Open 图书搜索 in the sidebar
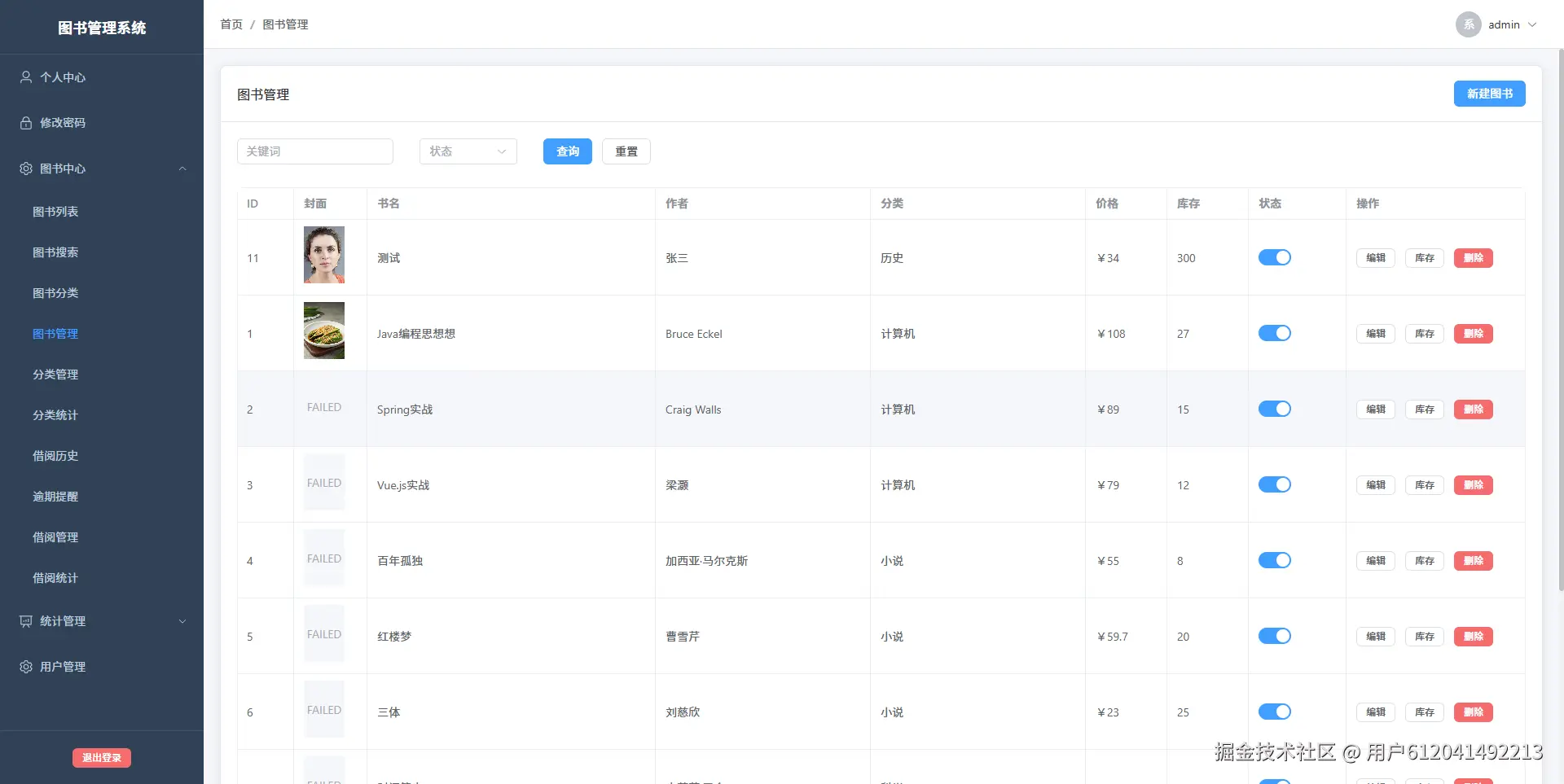1564x784 pixels. click(x=55, y=252)
